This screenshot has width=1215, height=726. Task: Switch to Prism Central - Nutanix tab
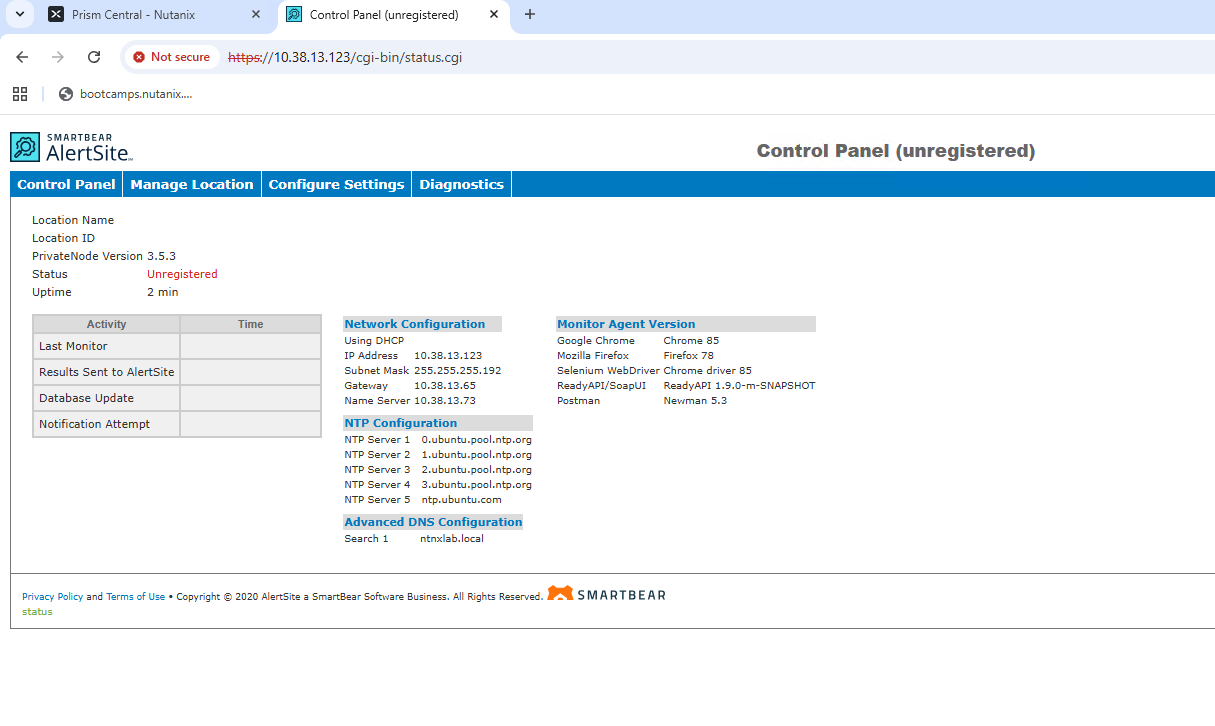155,15
